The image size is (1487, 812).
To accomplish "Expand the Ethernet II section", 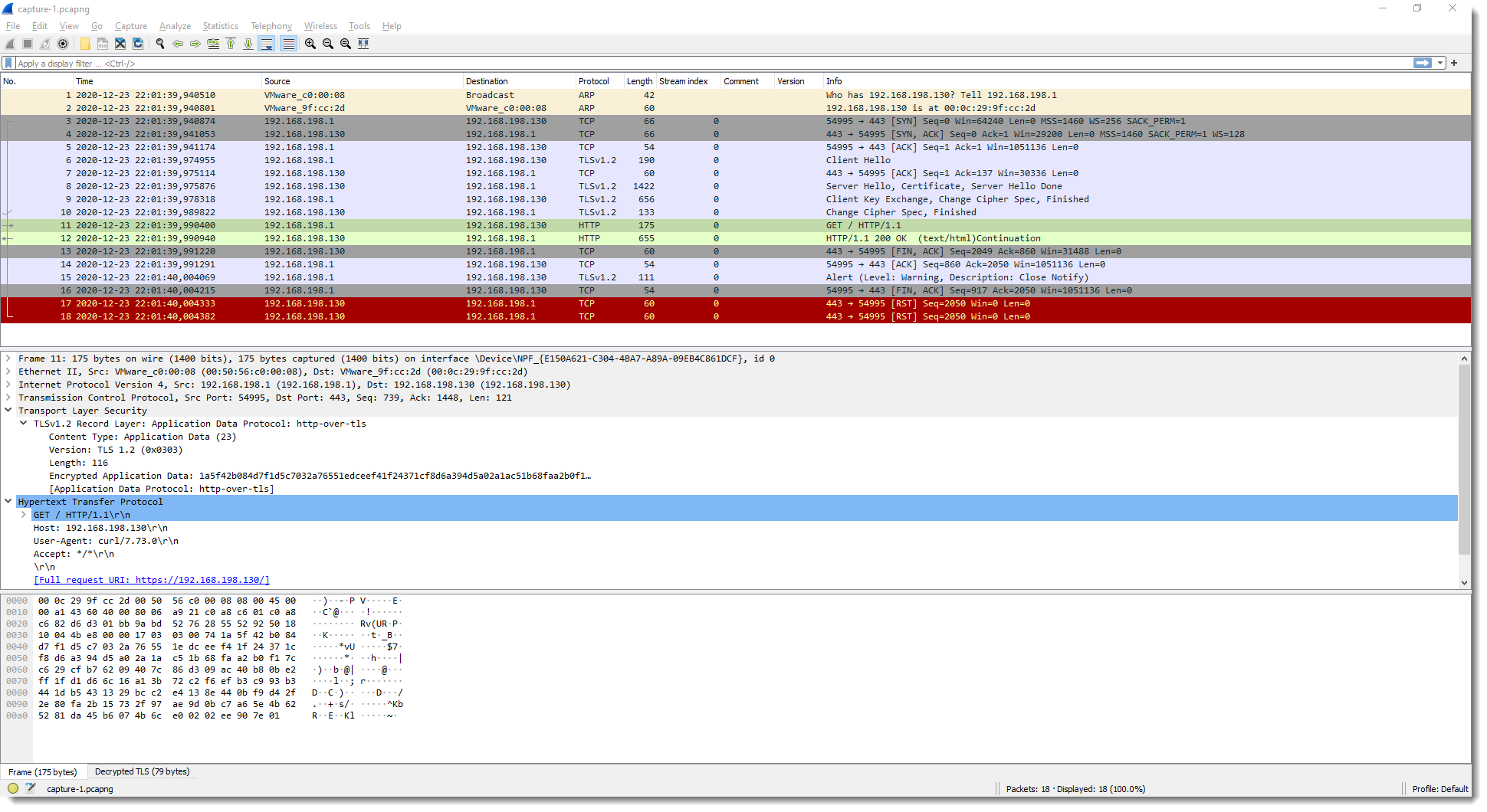I will [8, 372].
